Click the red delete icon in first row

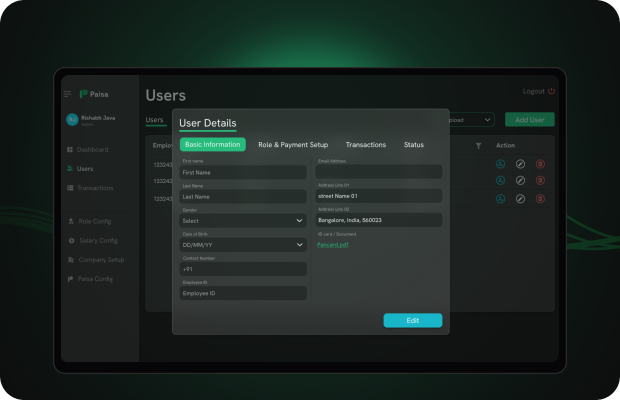(541, 164)
